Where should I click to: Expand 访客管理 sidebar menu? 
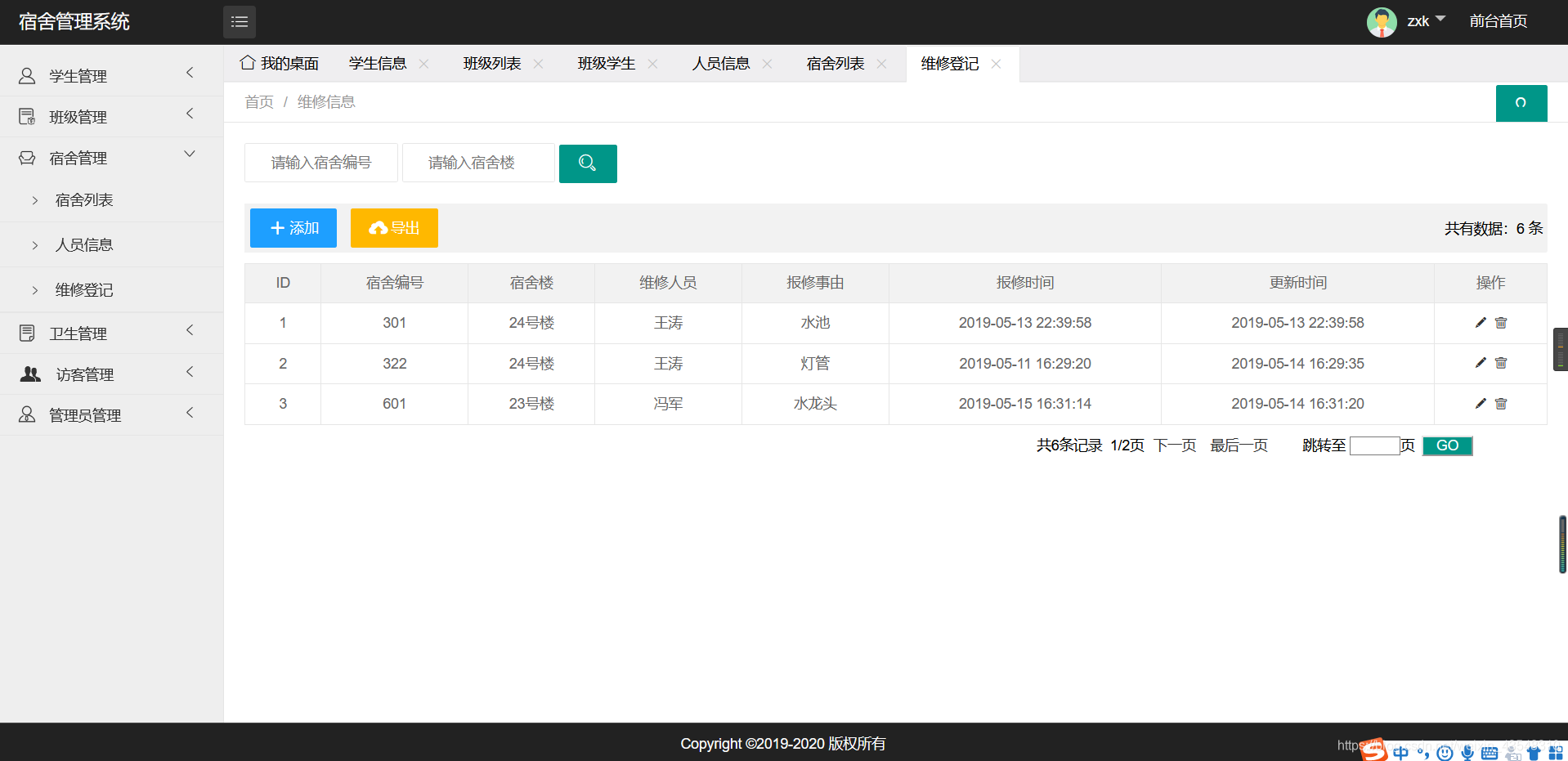[x=111, y=374]
